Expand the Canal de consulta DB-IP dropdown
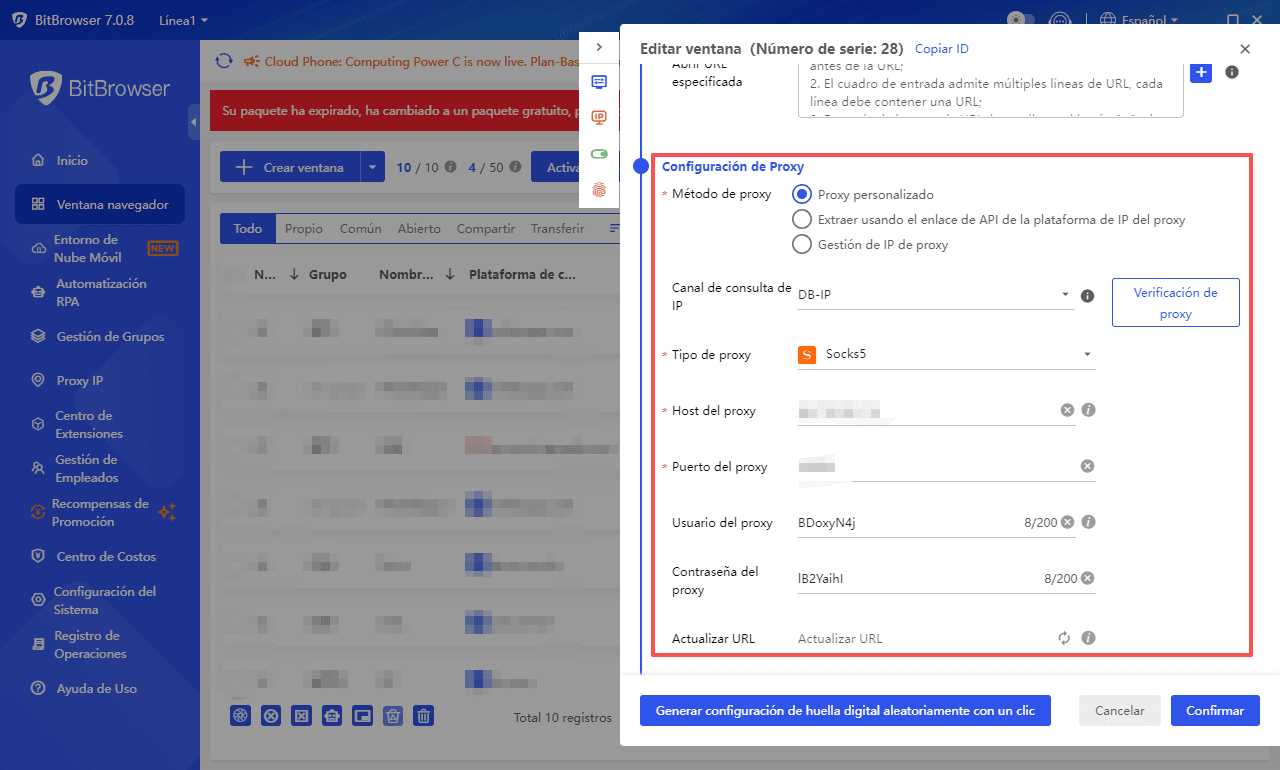The image size is (1280, 770). tap(934, 295)
